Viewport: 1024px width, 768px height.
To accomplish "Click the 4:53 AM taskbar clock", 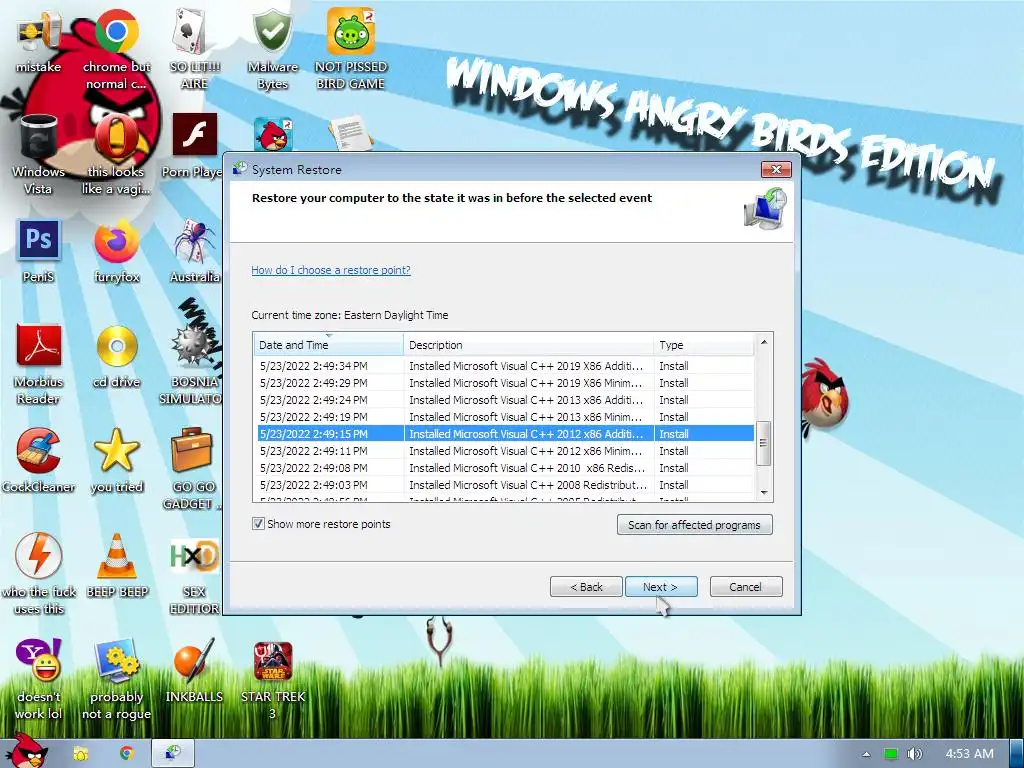I will (x=969, y=754).
